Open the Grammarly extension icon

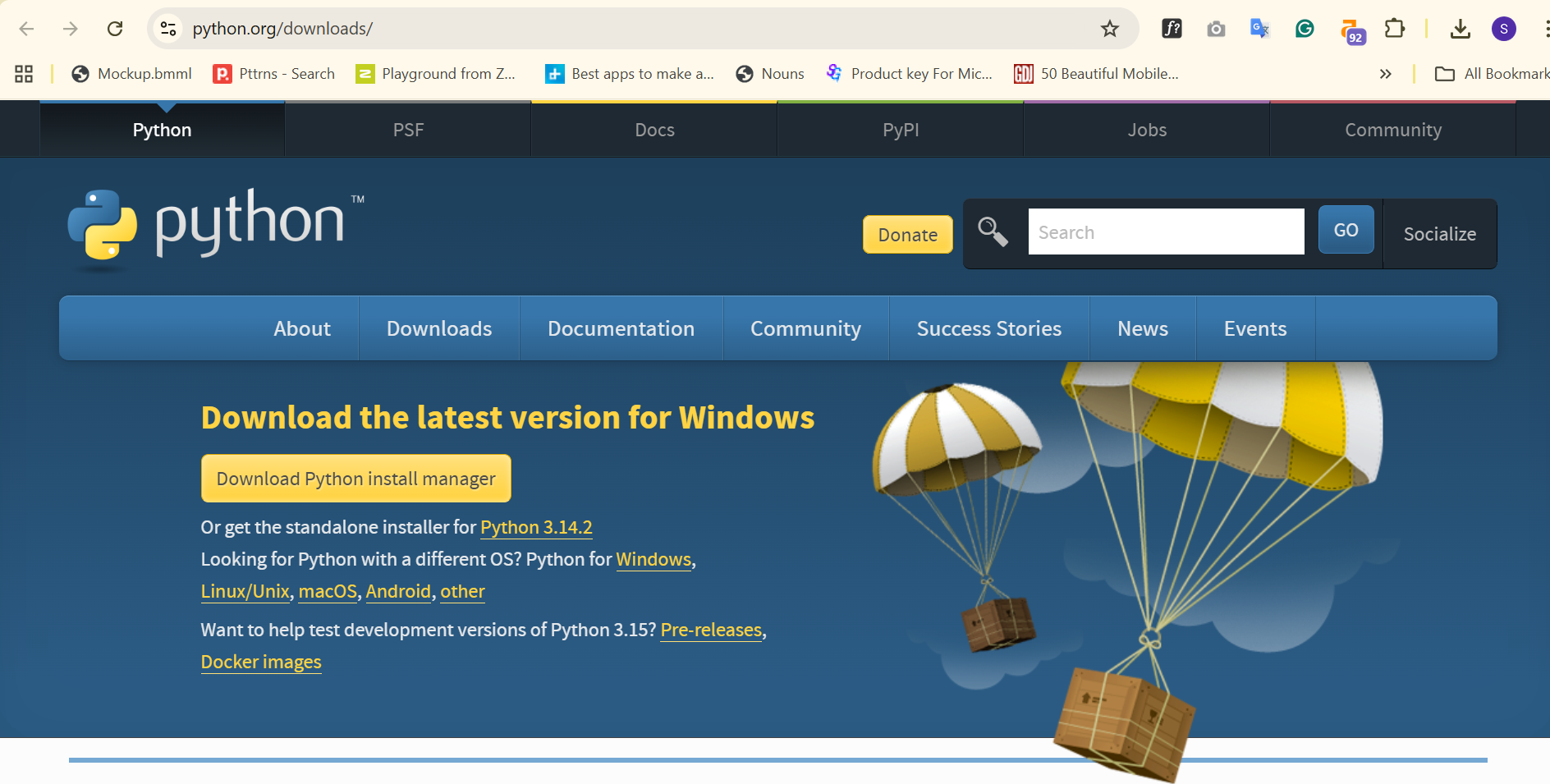click(1305, 29)
